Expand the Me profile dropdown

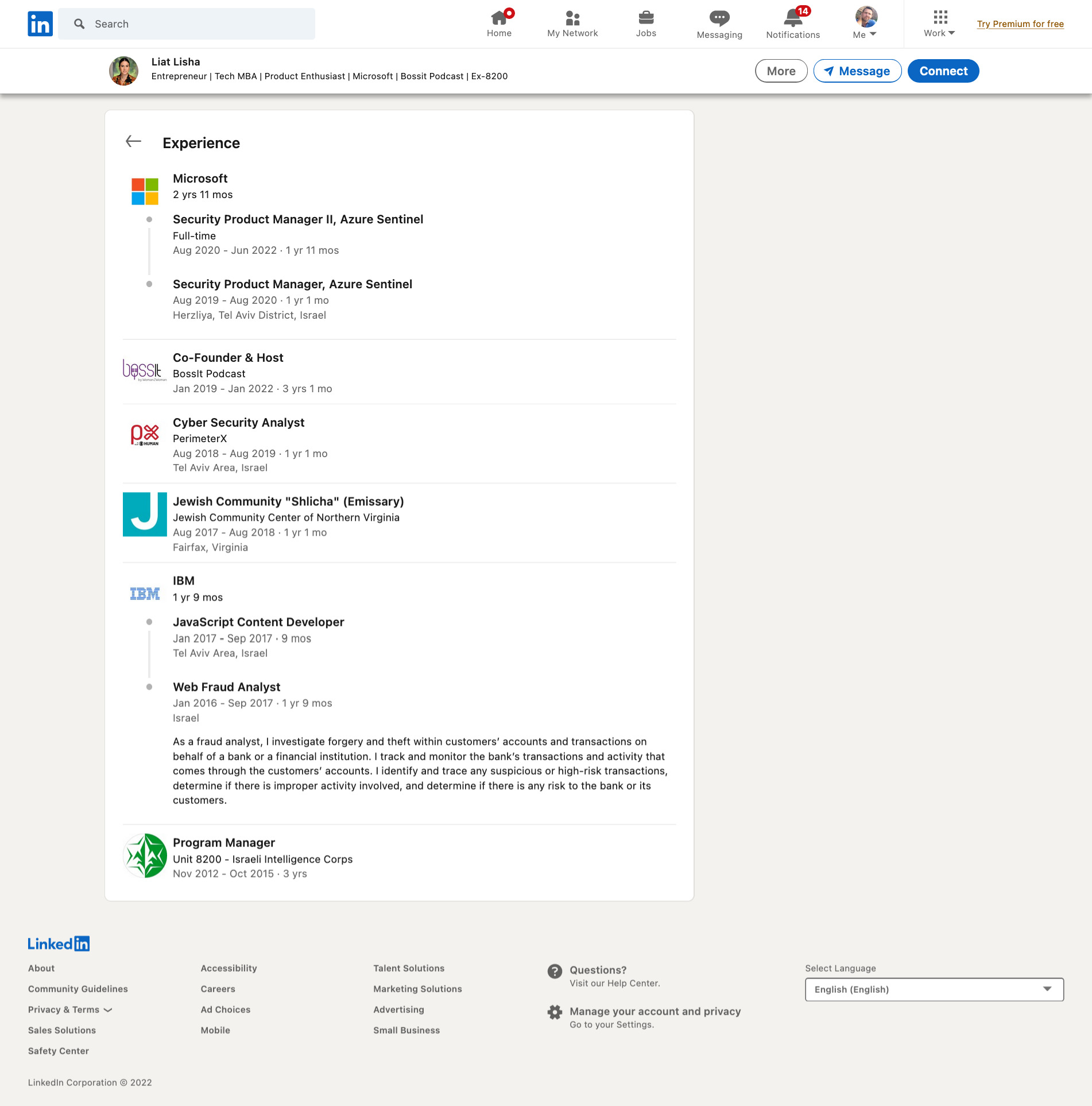click(x=865, y=24)
